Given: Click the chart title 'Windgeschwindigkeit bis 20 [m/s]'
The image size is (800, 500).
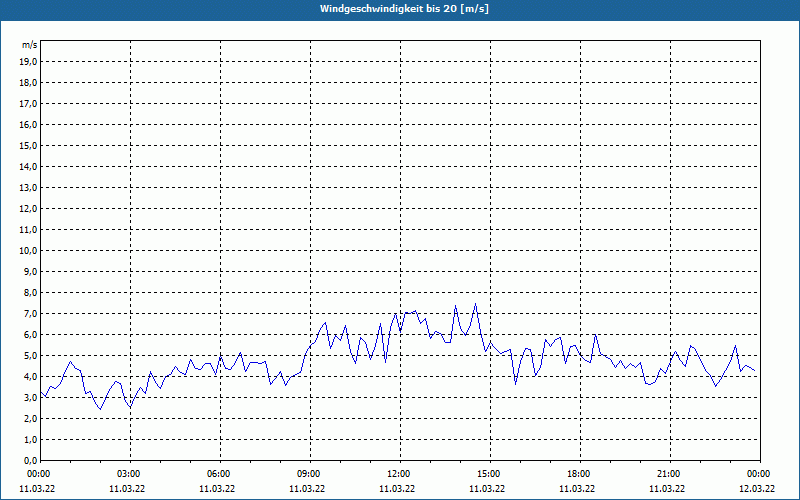Looking at the screenshot, I should (x=404, y=9).
